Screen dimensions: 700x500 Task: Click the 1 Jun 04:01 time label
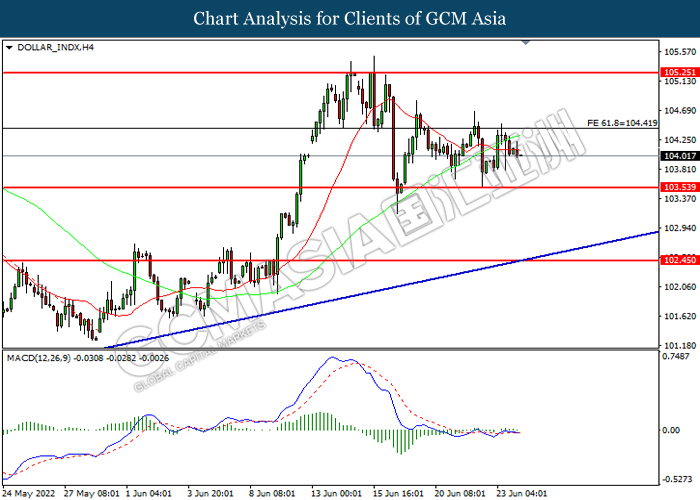[x=148, y=493]
